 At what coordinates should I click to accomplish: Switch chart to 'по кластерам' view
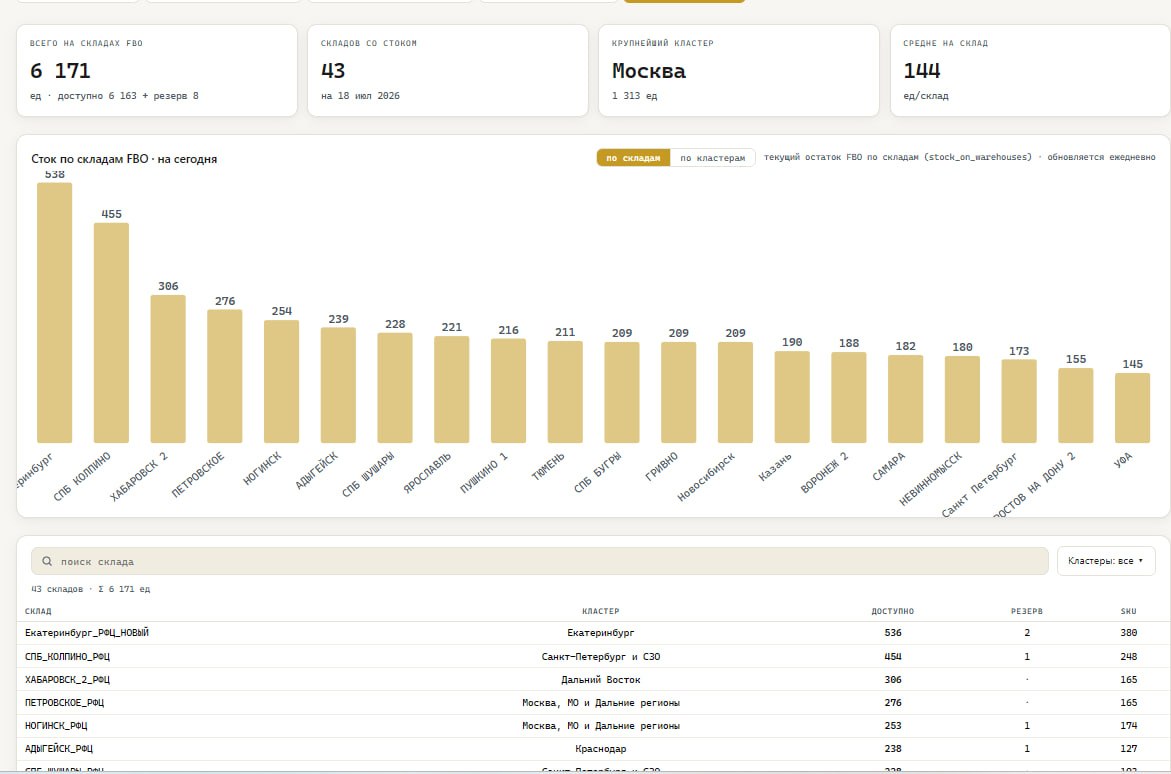click(712, 158)
